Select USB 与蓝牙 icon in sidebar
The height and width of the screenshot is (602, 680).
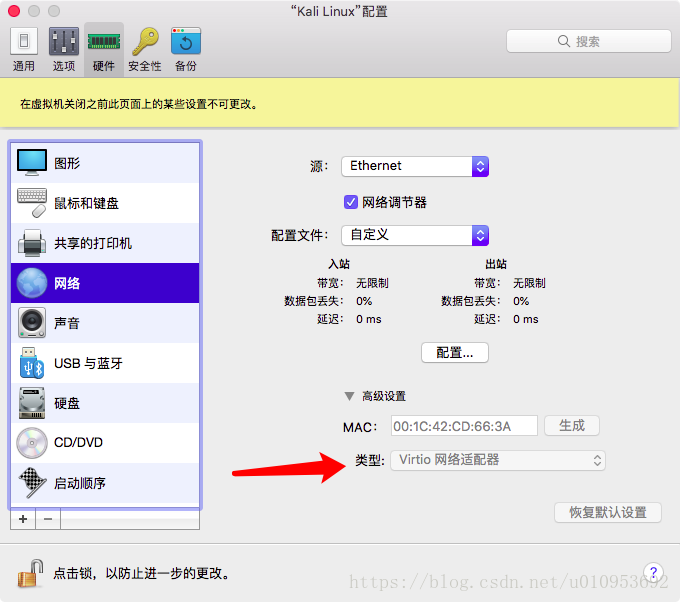(x=32, y=363)
